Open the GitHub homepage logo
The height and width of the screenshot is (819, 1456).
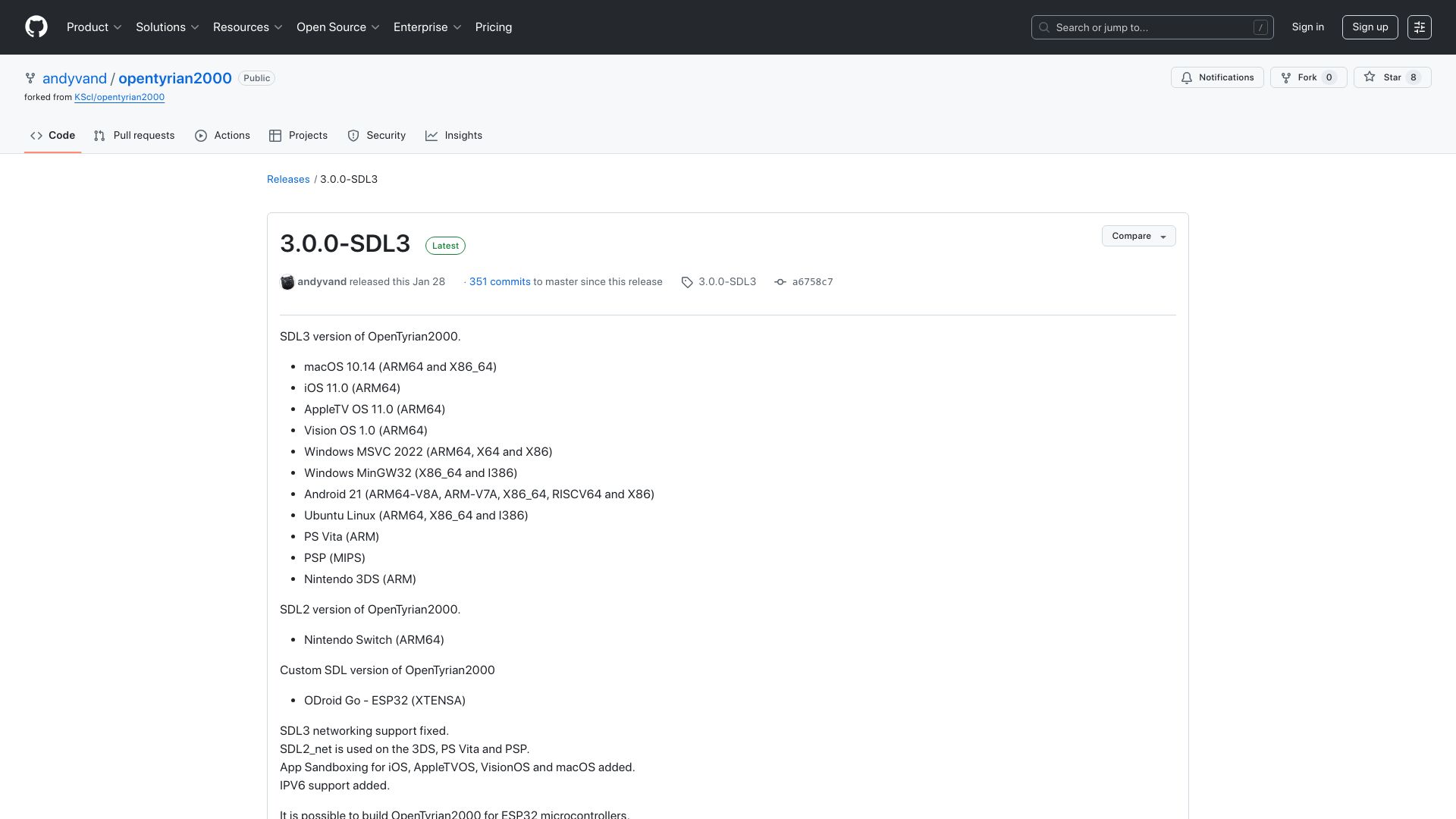[36, 27]
